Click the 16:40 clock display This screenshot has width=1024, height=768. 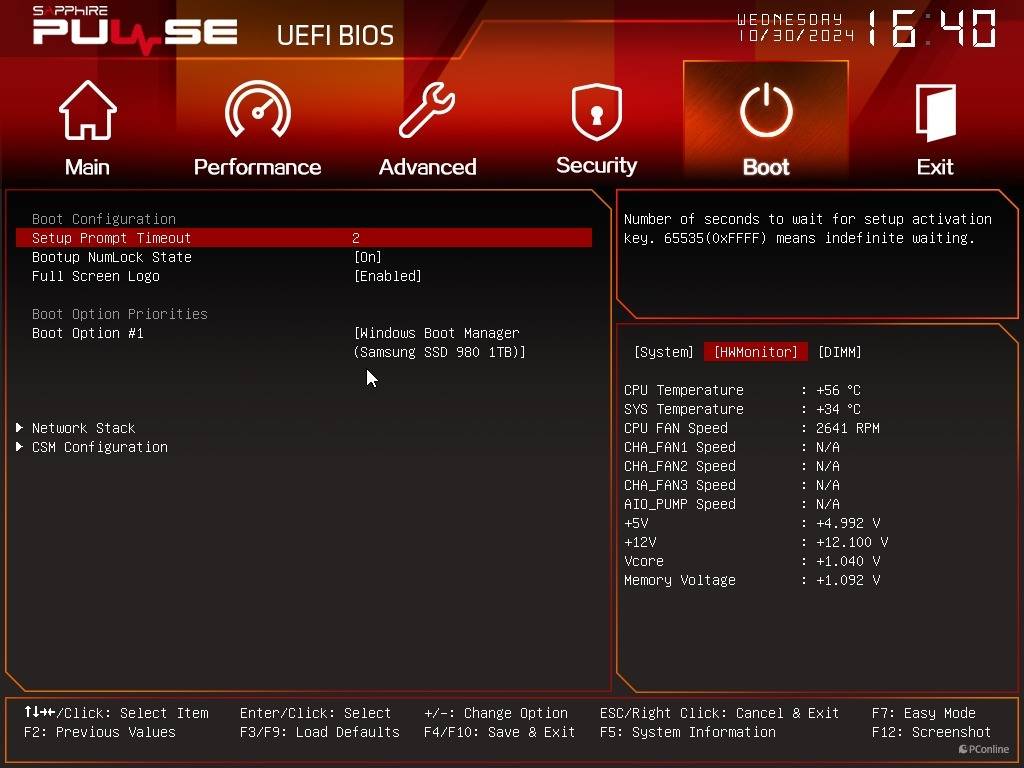[x=932, y=28]
